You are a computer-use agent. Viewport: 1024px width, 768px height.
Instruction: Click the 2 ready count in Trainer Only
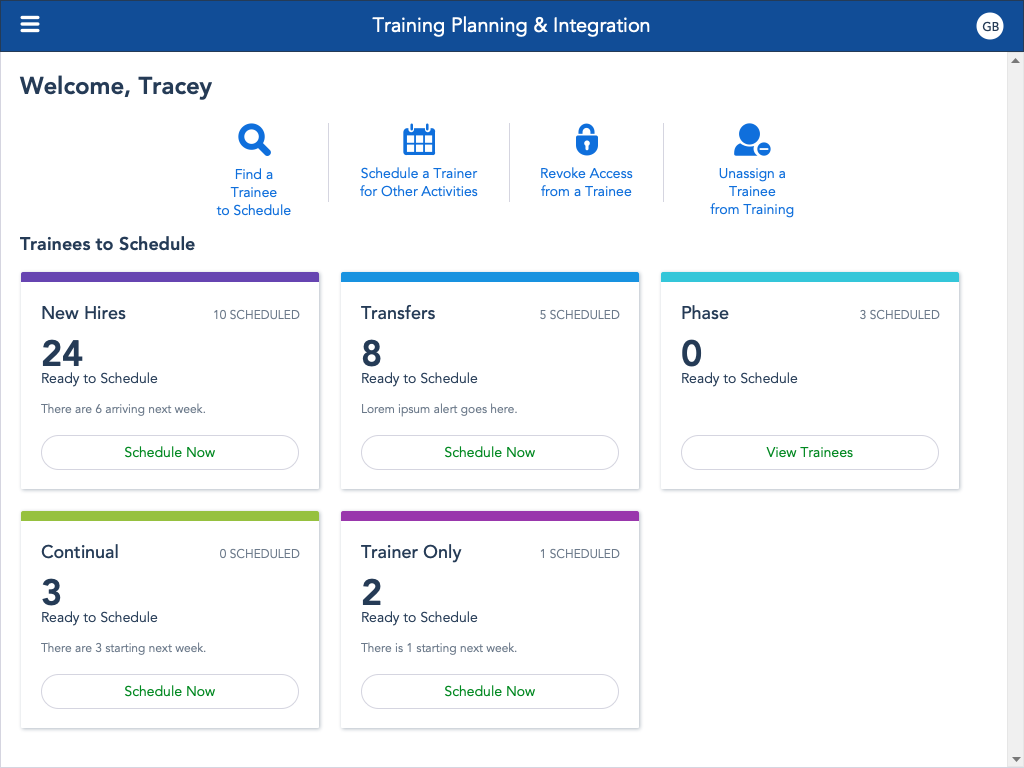pyautogui.click(x=372, y=592)
